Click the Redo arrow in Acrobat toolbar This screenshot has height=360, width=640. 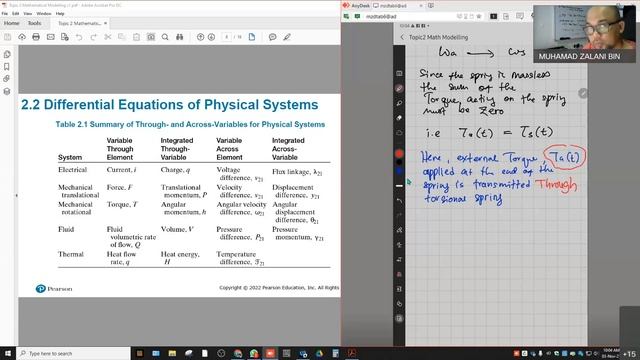tap(93, 37)
